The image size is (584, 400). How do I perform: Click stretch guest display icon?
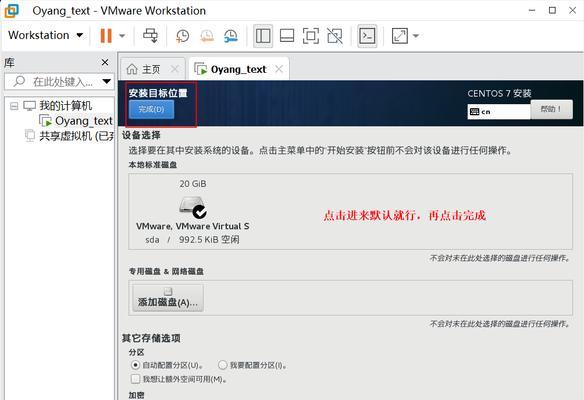(400, 36)
